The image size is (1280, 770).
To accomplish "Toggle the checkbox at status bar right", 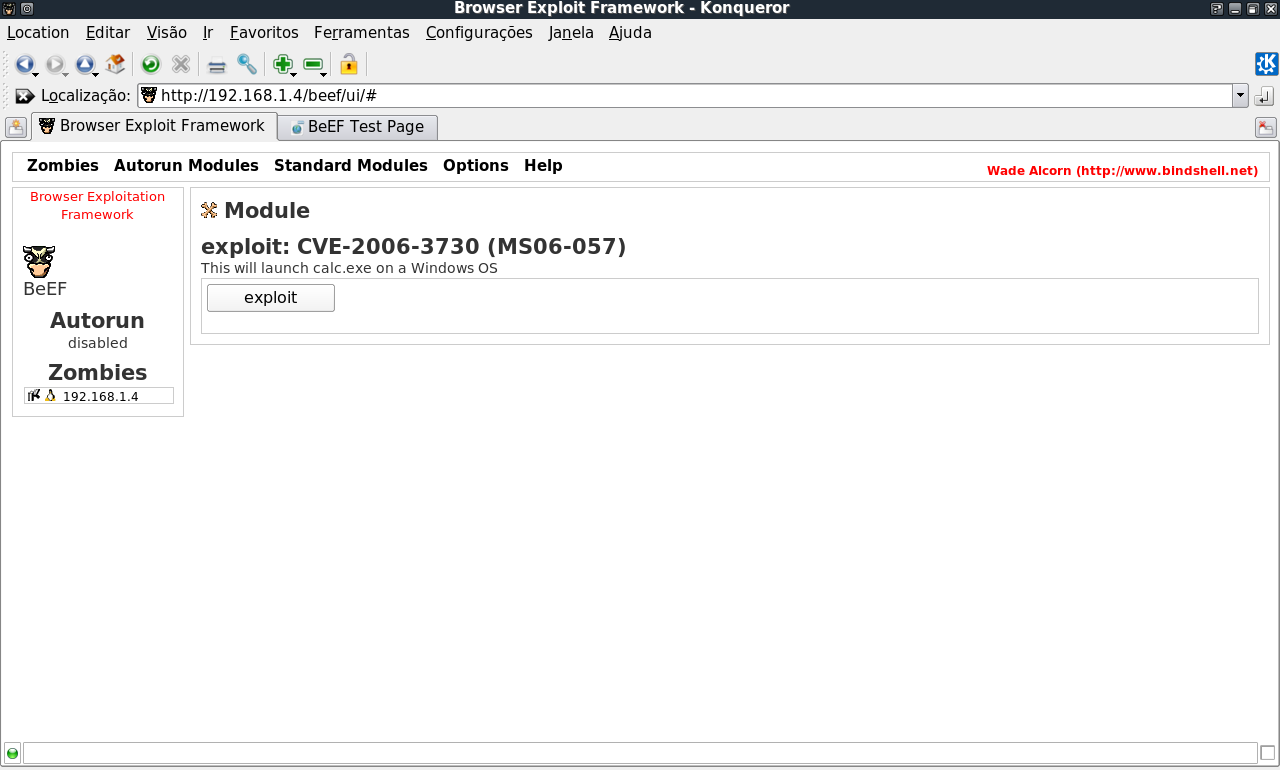I will pos(1268,753).
